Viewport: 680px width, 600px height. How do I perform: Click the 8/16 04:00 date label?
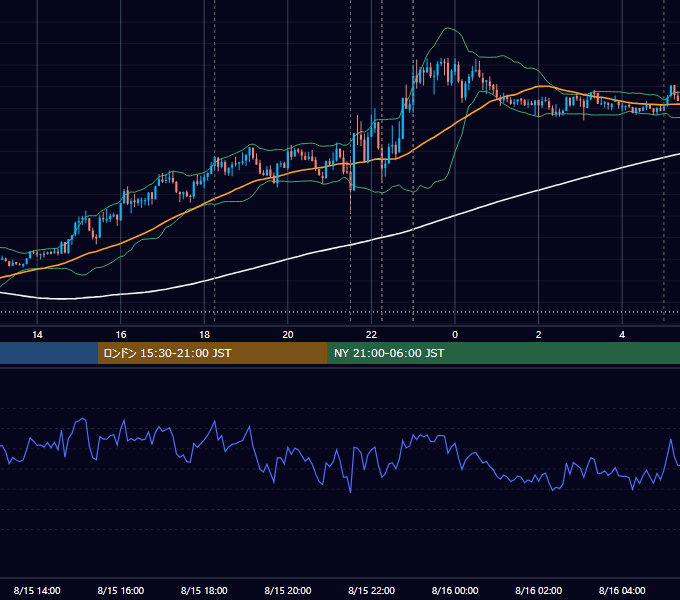tap(622, 590)
